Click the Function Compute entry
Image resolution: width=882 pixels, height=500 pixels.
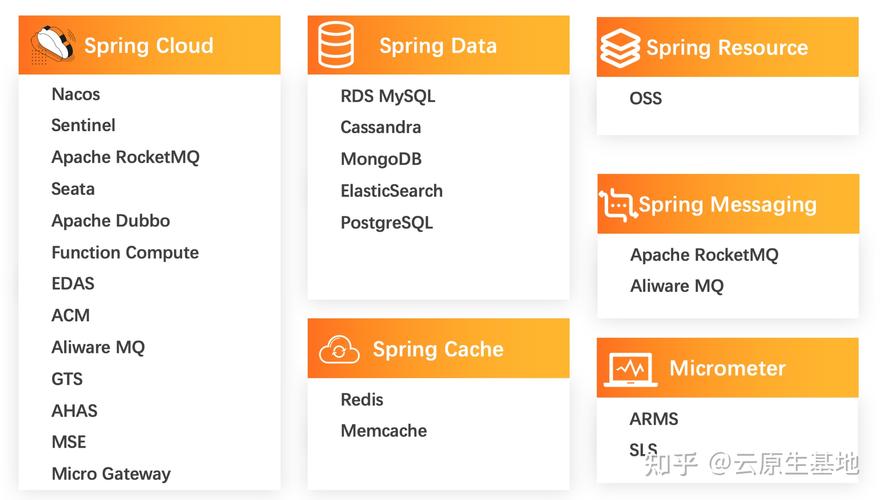[x=125, y=253]
